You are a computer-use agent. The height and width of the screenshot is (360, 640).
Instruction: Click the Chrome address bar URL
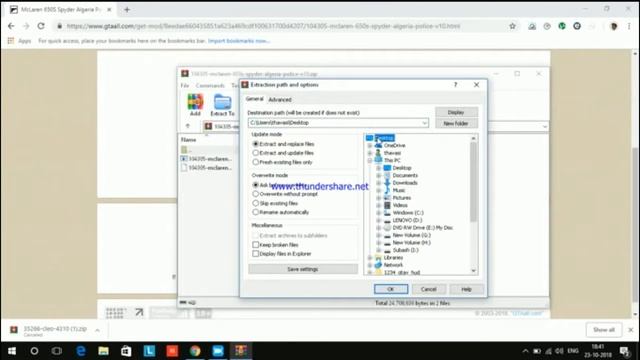pos(263,26)
